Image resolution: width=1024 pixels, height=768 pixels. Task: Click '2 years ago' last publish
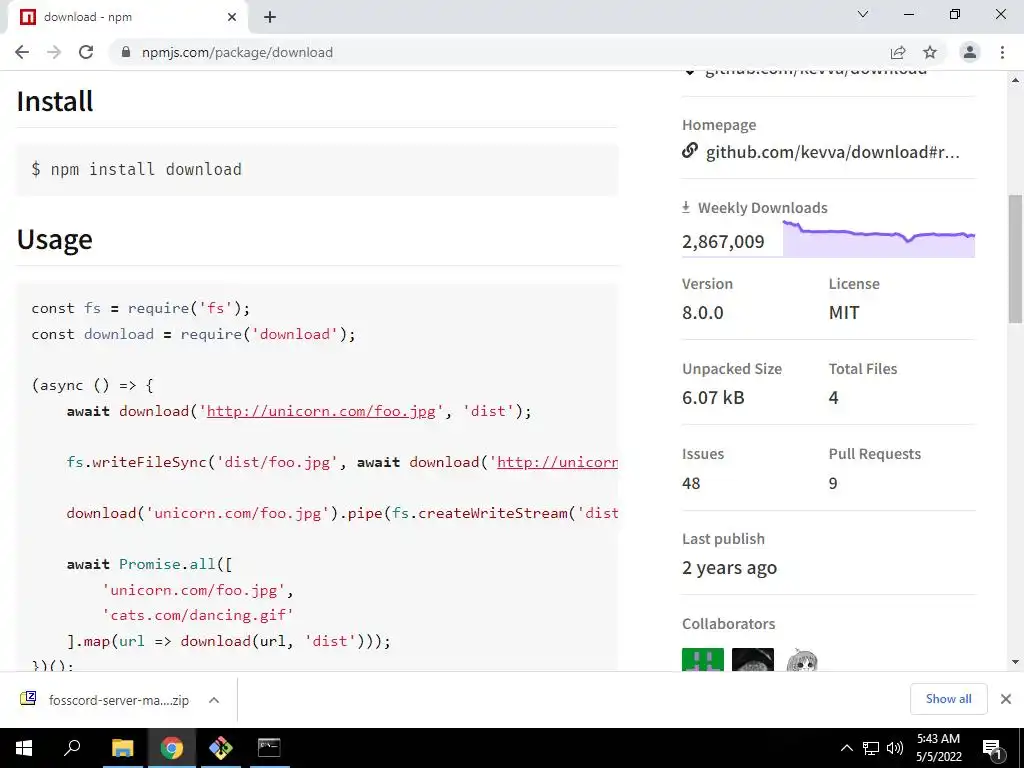coord(729,568)
